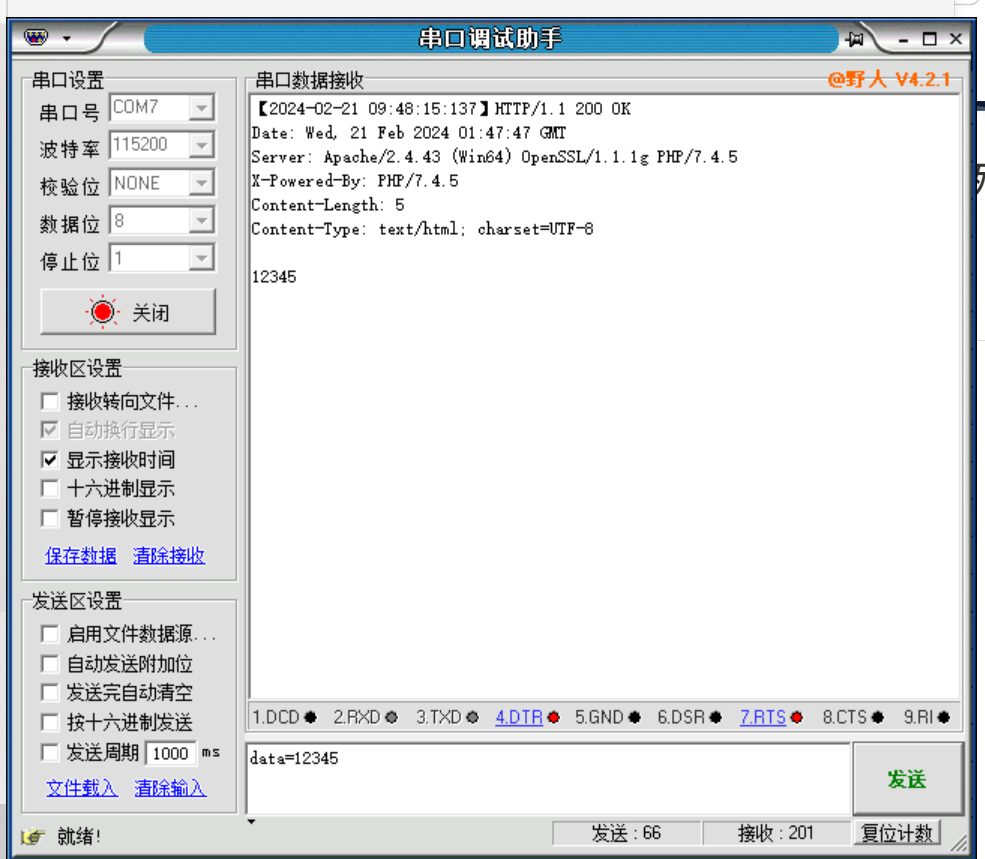The width and height of the screenshot is (985, 859).
Task: Click the Date: Wed, 21 Feb 2024 line
Action: (408, 133)
